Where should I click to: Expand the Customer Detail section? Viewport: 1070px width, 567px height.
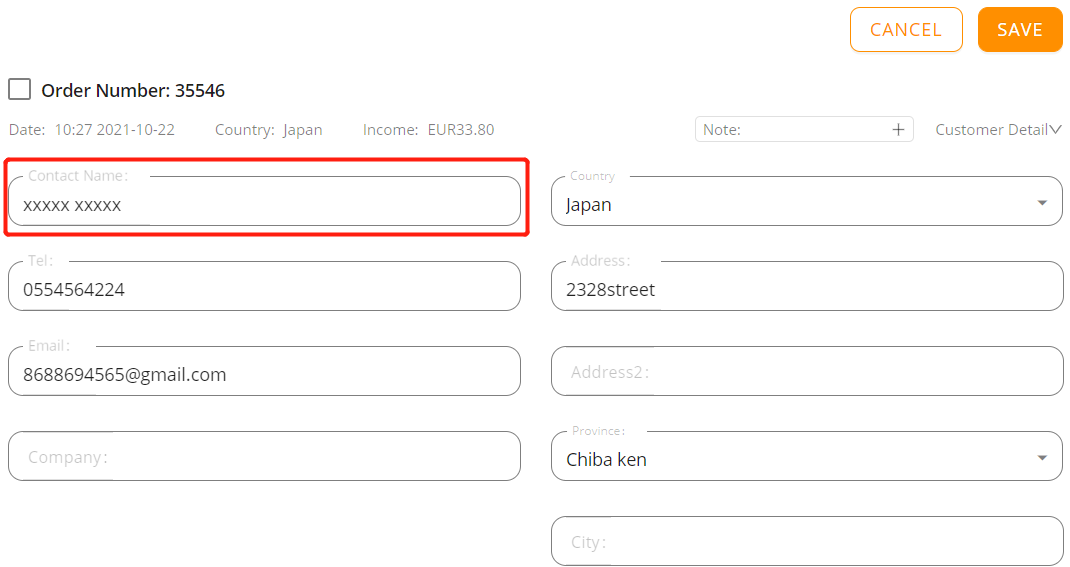pyautogui.click(x=998, y=130)
